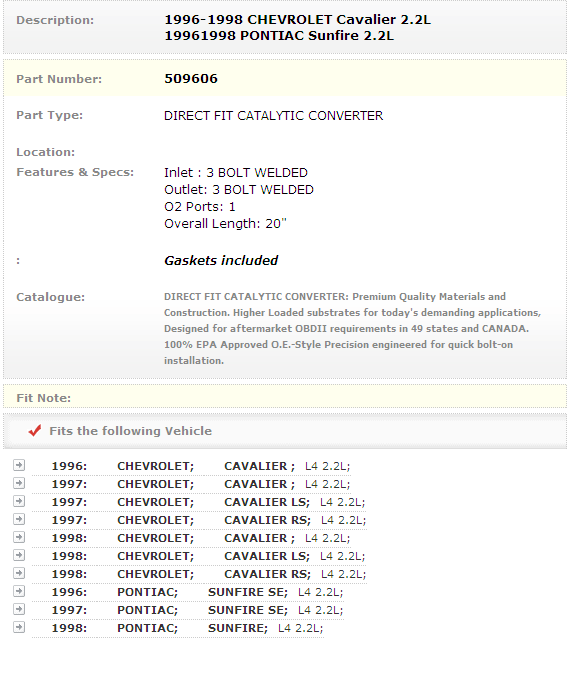Viewport: 570px width, 674px height.
Task: Click Fits the following Vehicle header
Action: point(130,431)
